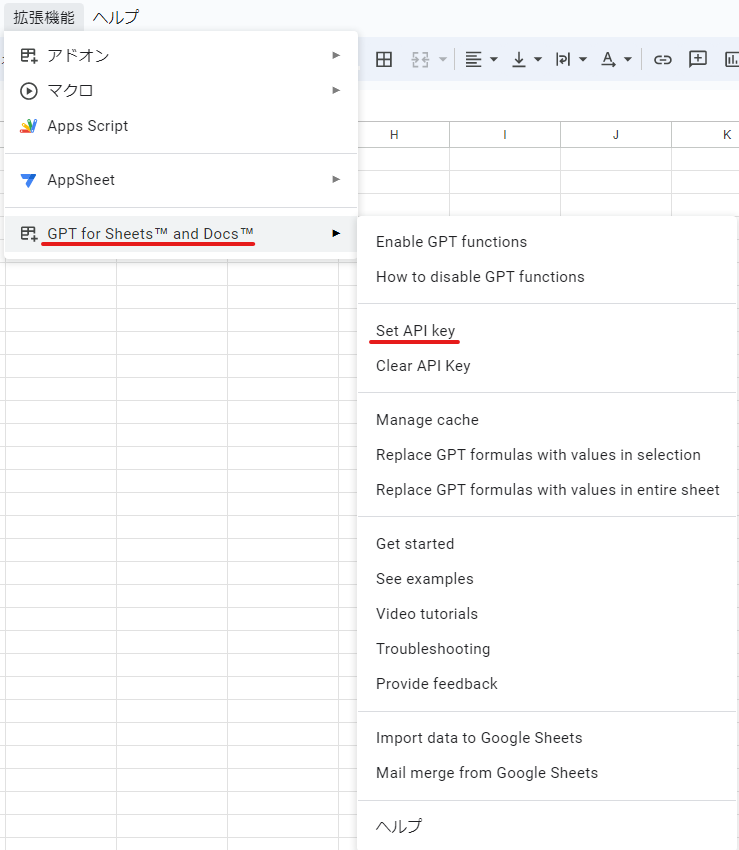Screen dimensions: 739x850
Task: Expand the マクロ submenu arrow
Action: tap(336, 91)
